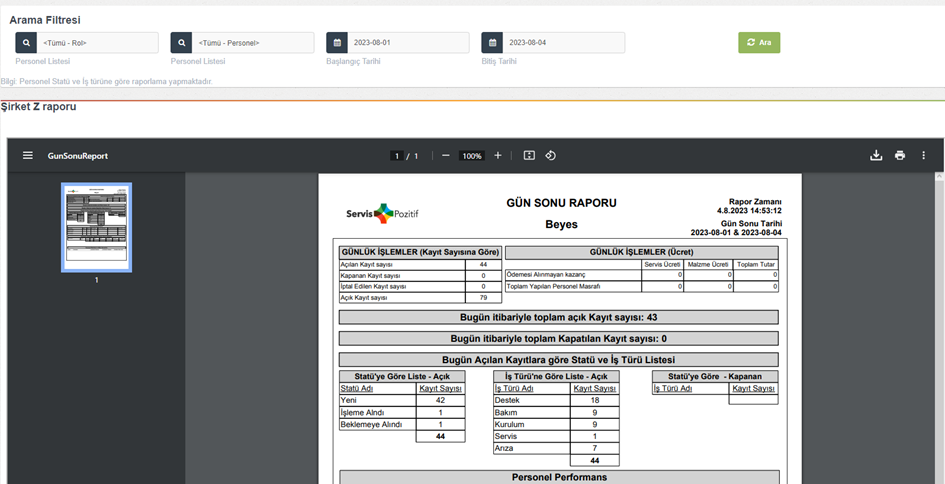The height and width of the screenshot is (484, 945).
Task: Click the calendar icon for end date
Action: coord(492,43)
